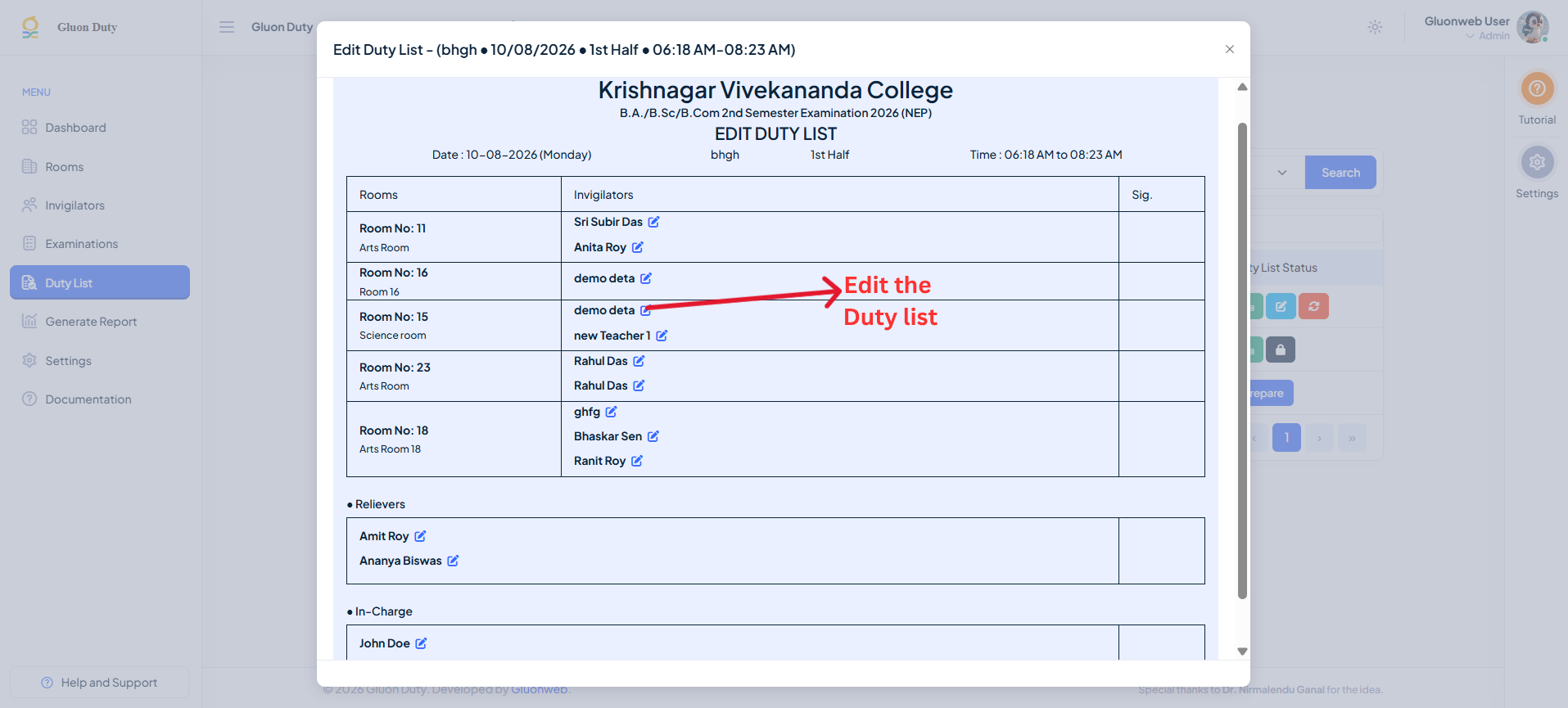Click scrollbar down arrow in dialog
Viewport: 1568px width, 708px height.
point(1242,652)
